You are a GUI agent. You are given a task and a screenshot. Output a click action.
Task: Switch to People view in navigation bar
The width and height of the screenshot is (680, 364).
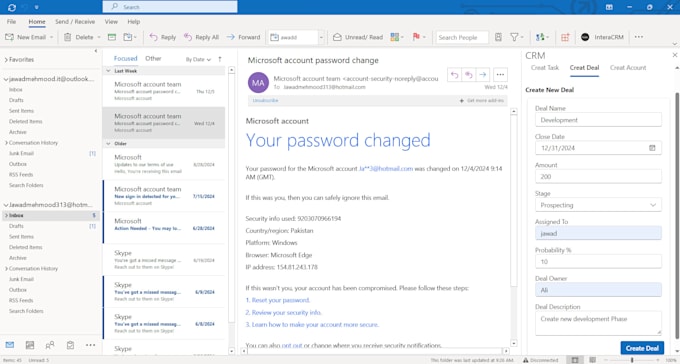[50, 345]
